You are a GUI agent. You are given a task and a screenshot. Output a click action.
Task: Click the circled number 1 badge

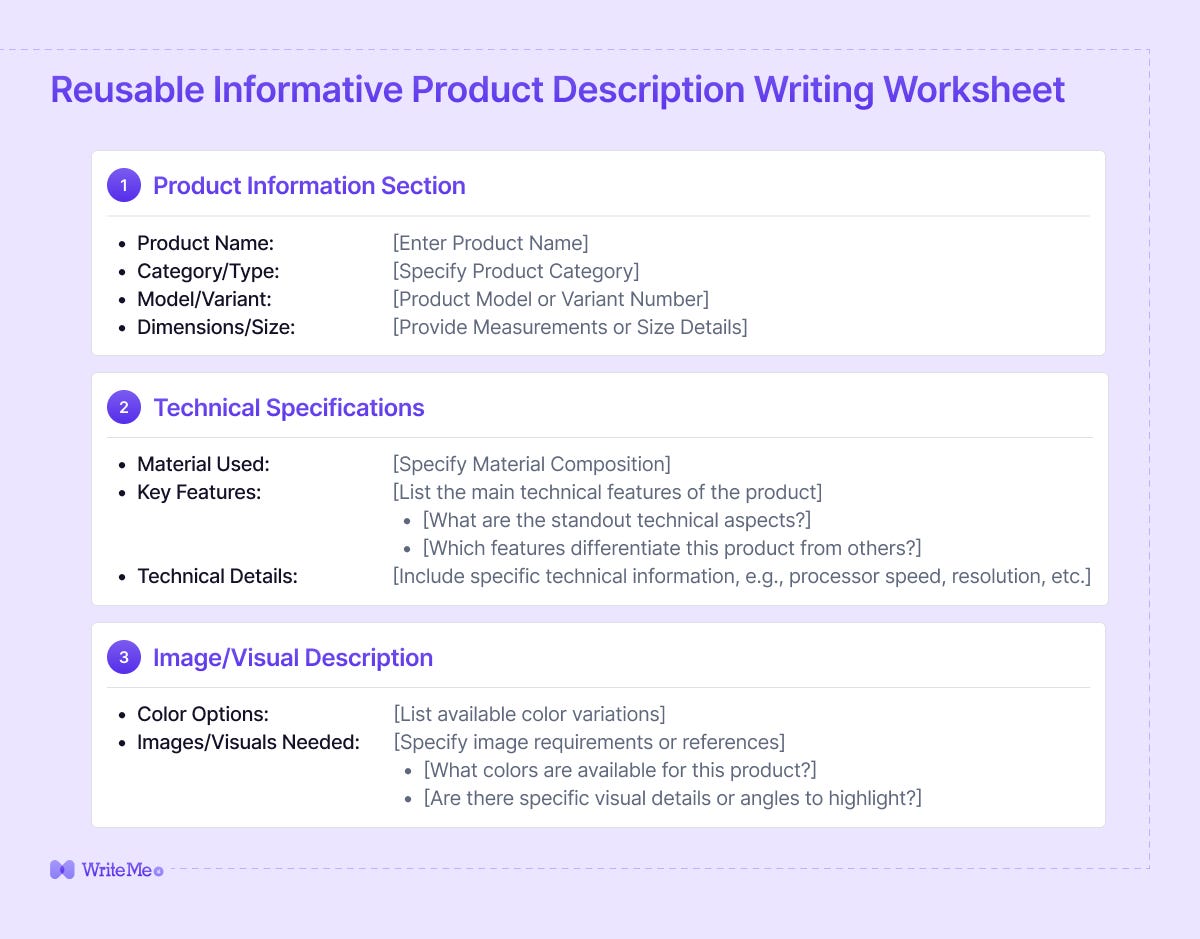(124, 185)
